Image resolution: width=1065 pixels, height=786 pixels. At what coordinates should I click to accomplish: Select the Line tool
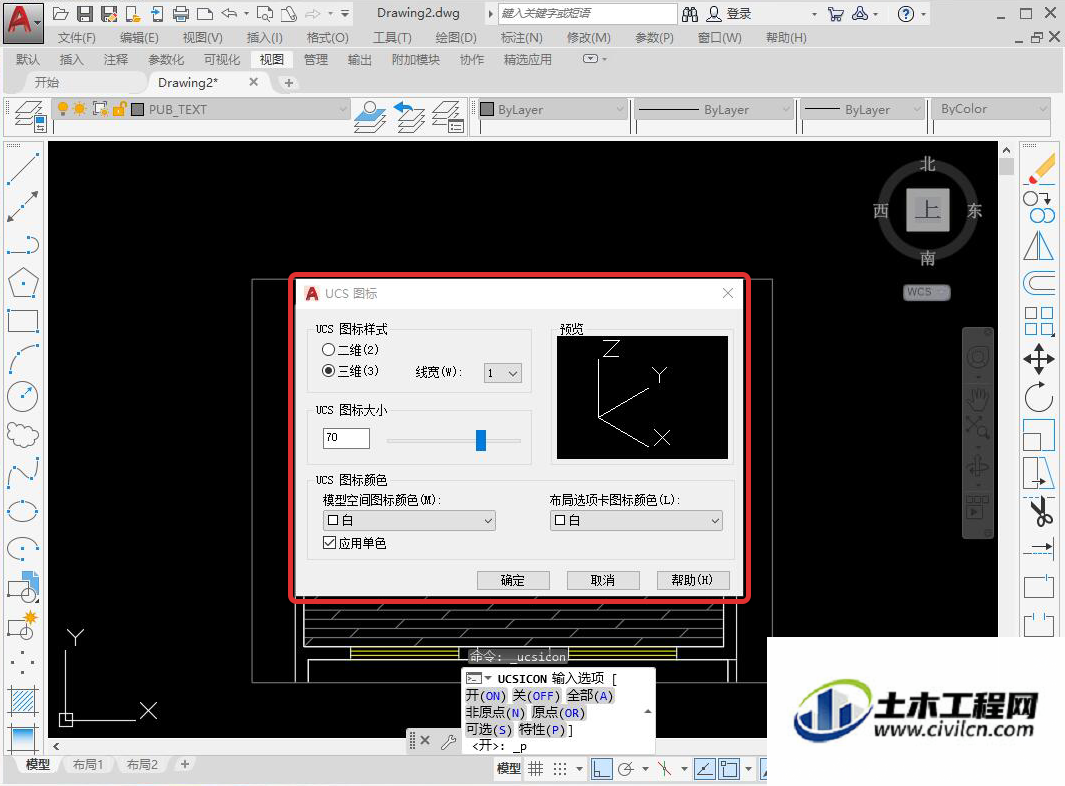coord(23,168)
